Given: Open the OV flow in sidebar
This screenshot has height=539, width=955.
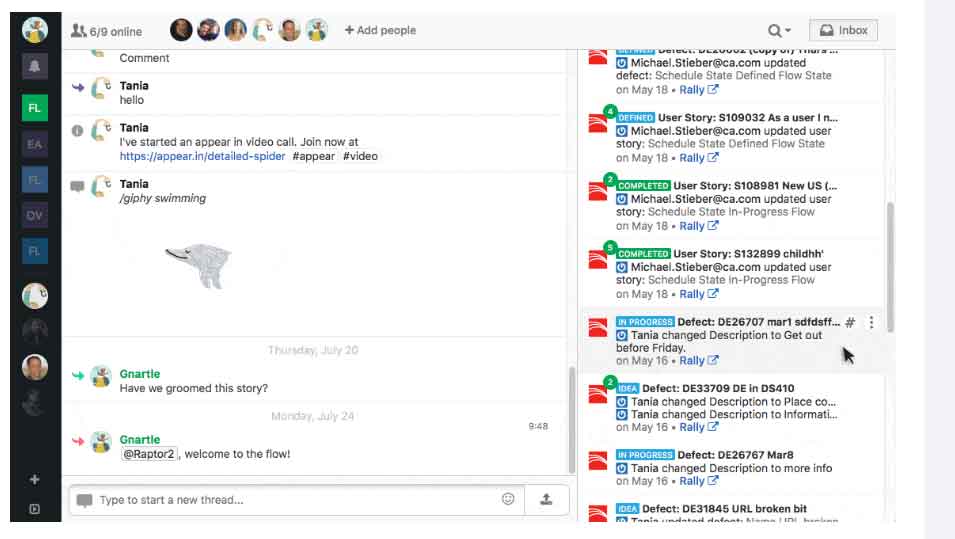Looking at the screenshot, I should [x=34, y=215].
